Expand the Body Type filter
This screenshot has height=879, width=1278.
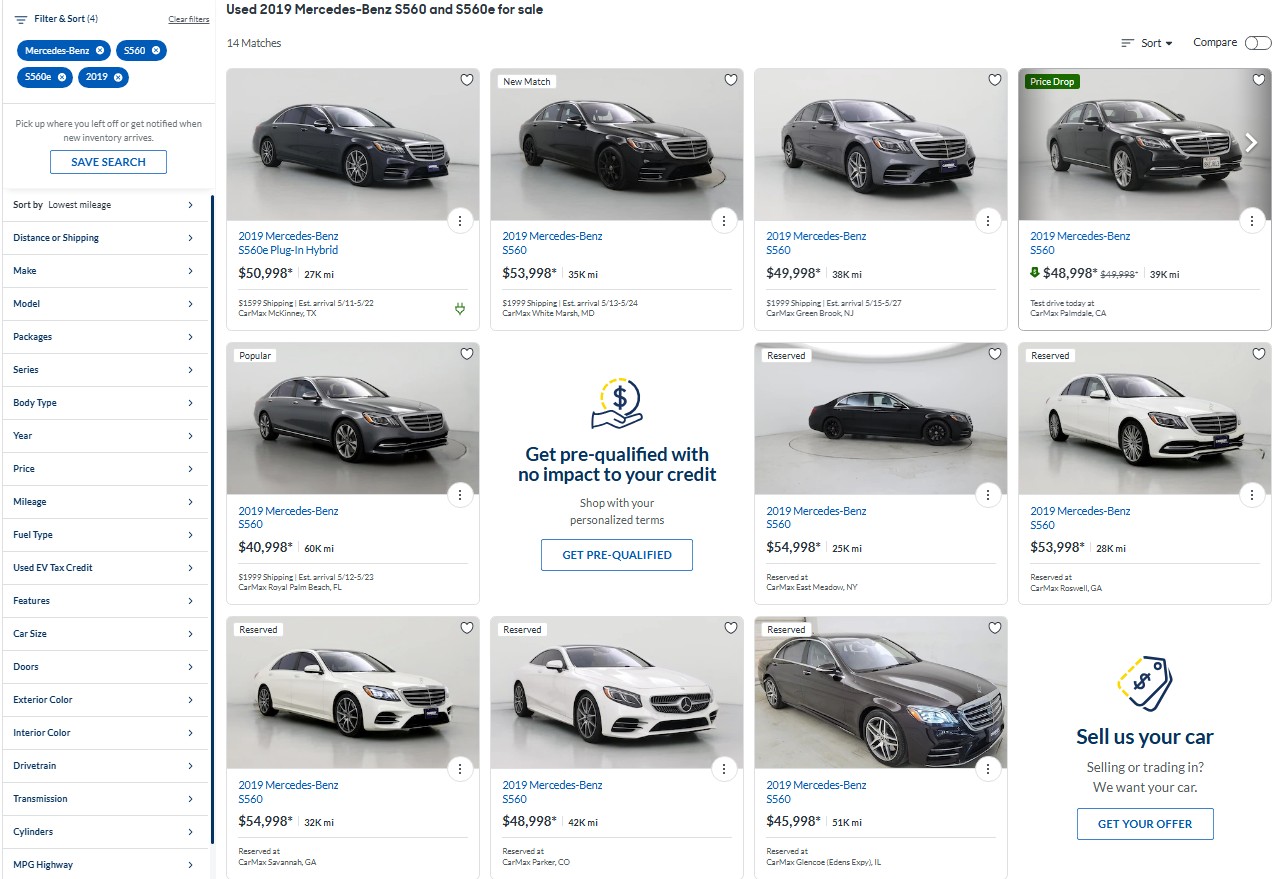(105, 403)
